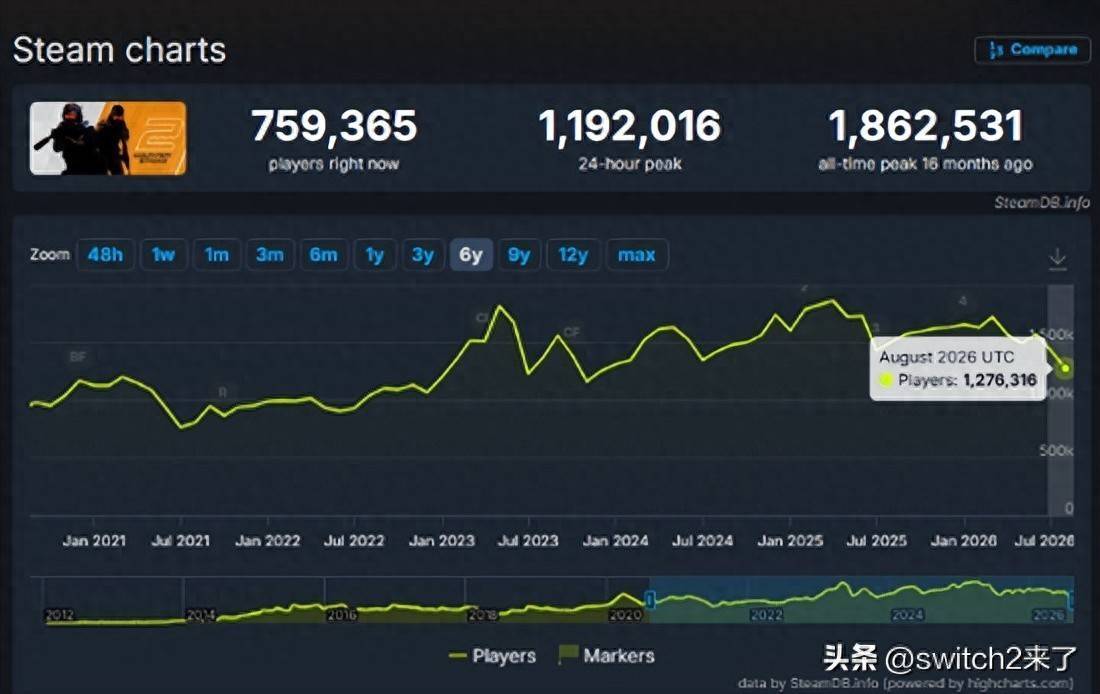Click the 2016 label in the navigator
The width and height of the screenshot is (1100, 694).
click(x=342, y=615)
